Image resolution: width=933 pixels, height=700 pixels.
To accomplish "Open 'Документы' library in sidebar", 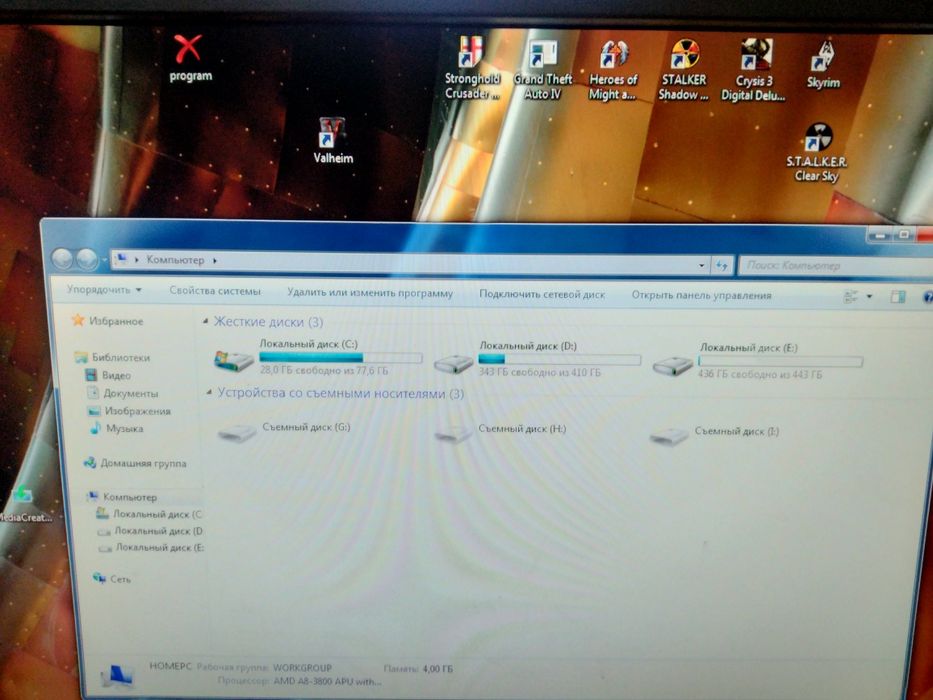I will [130, 393].
